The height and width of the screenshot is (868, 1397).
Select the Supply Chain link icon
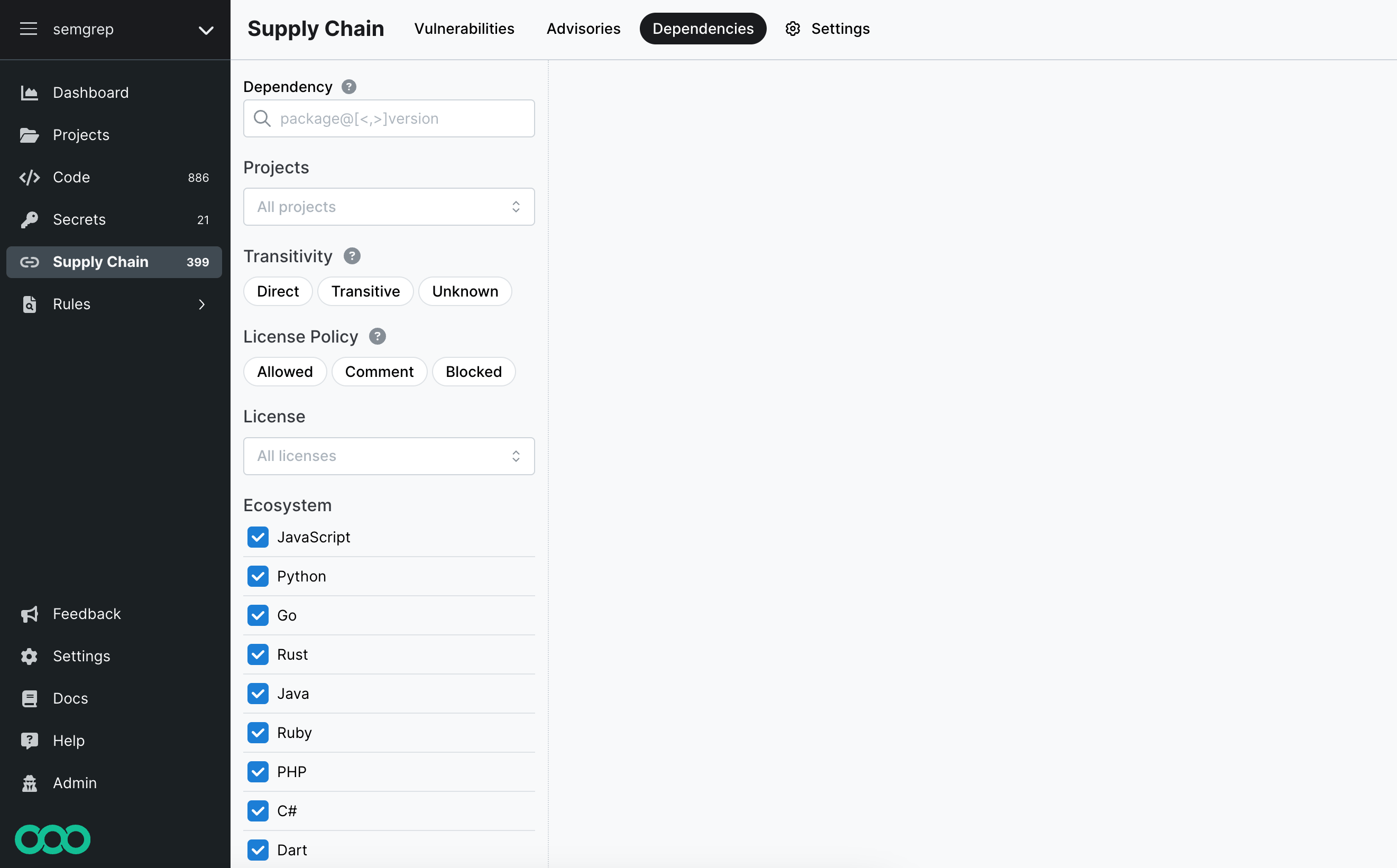[29, 262]
